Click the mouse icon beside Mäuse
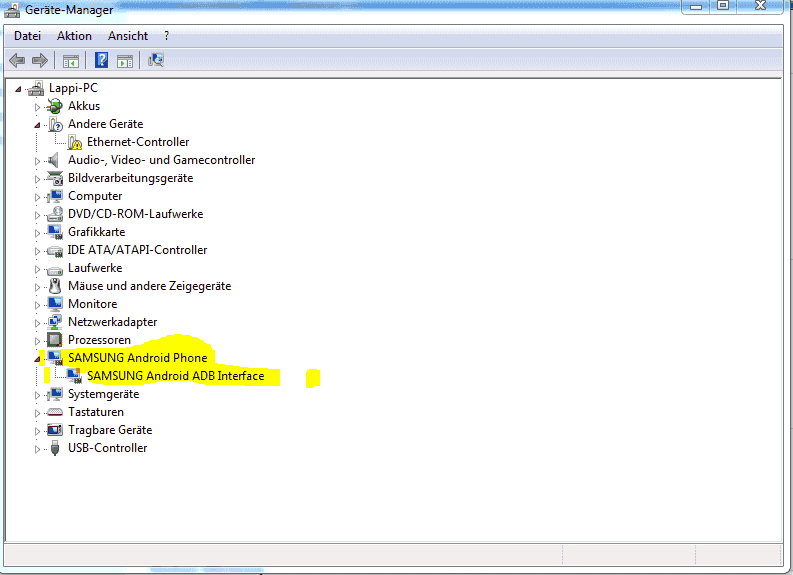Viewport: 793px width, 575px height. [55, 286]
